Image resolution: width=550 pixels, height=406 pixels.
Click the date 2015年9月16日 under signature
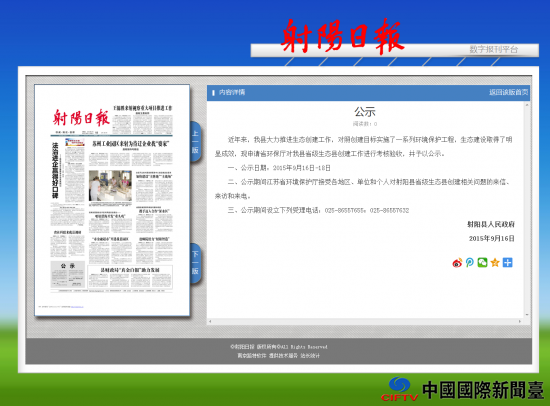(491, 239)
